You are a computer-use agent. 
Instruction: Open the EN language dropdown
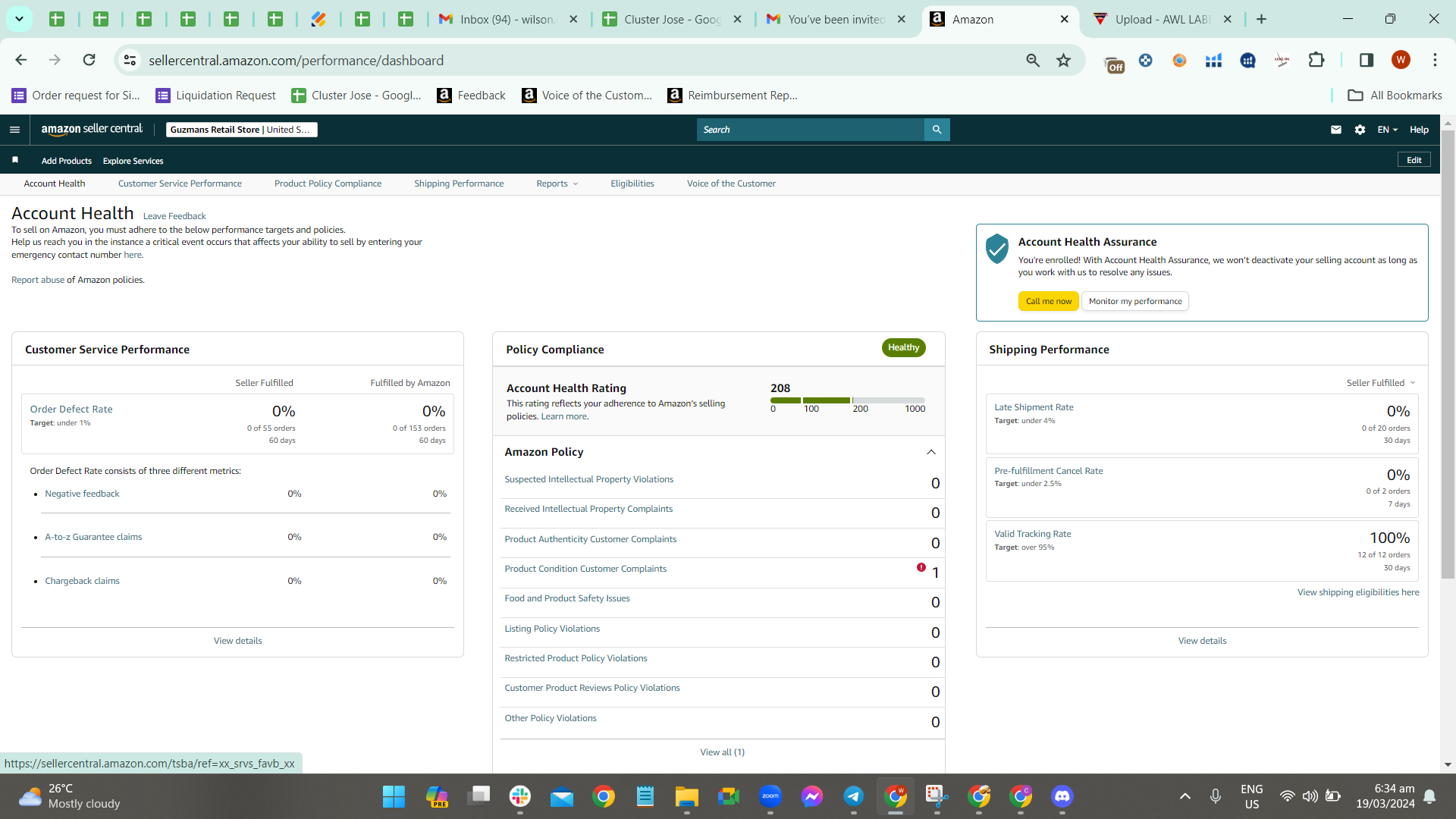[1387, 130]
